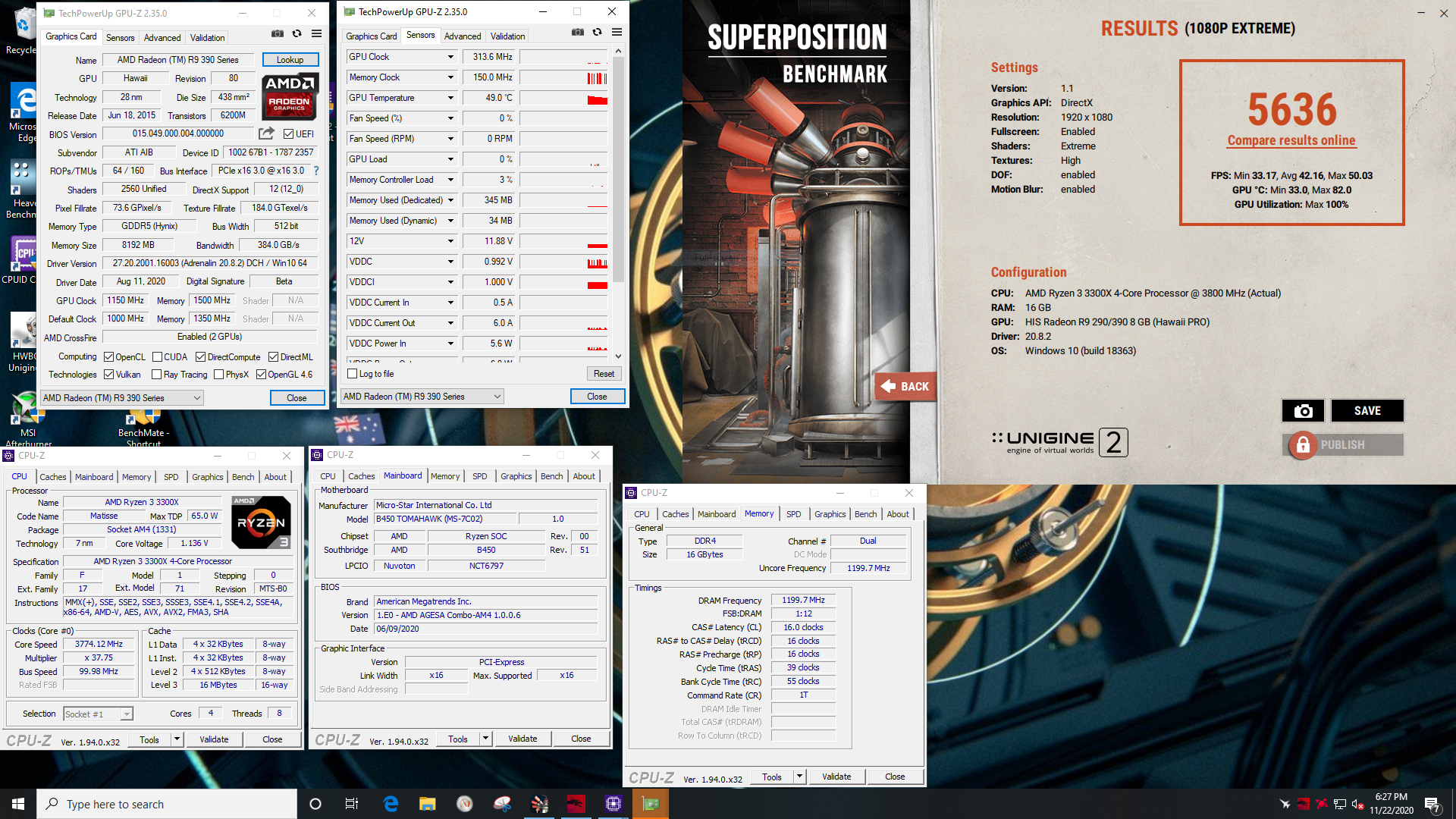Click BACK button in Superposition
This screenshot has height=819, width=1456.
point(906,387)
